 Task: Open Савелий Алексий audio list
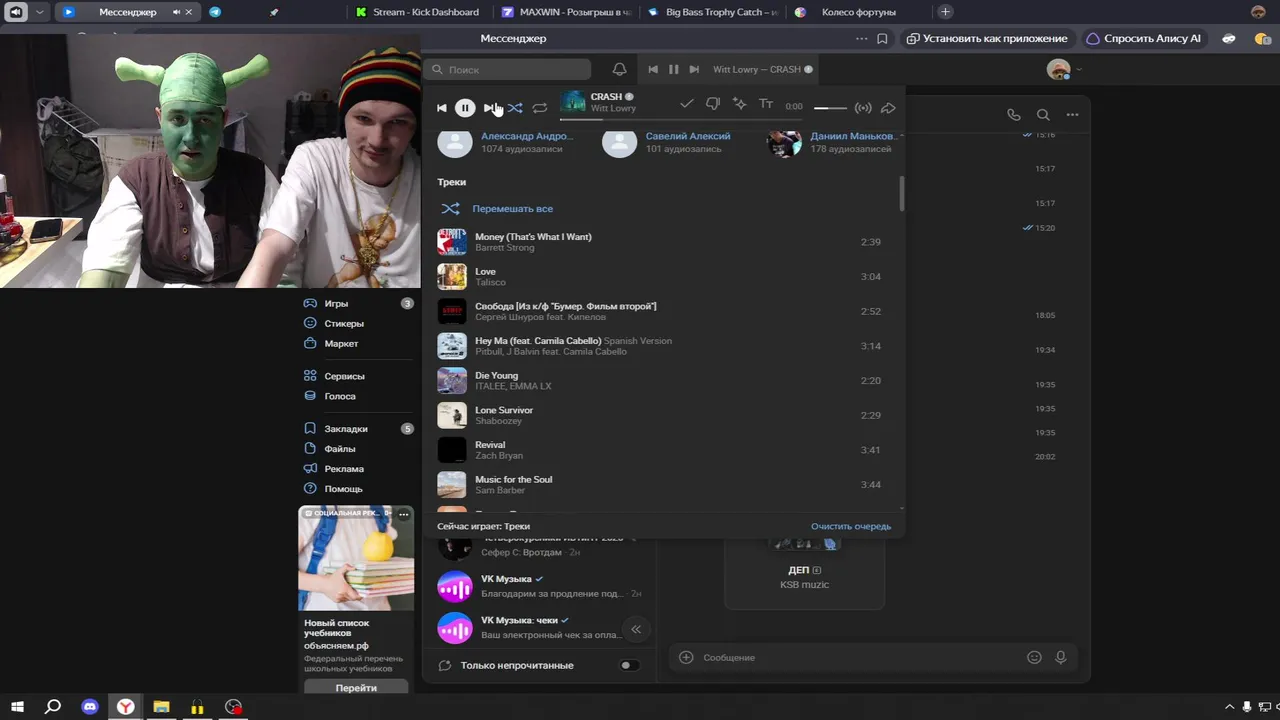coord(667,142)
